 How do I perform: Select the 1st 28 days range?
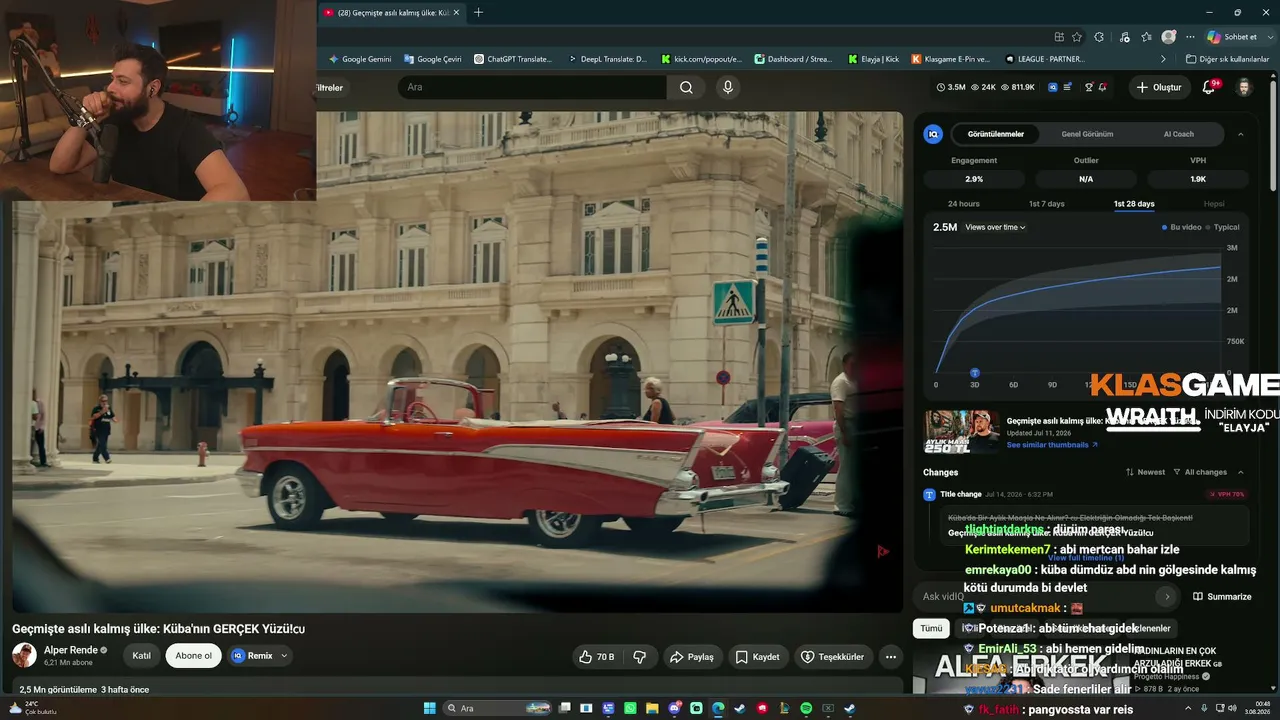[1134, 204]
